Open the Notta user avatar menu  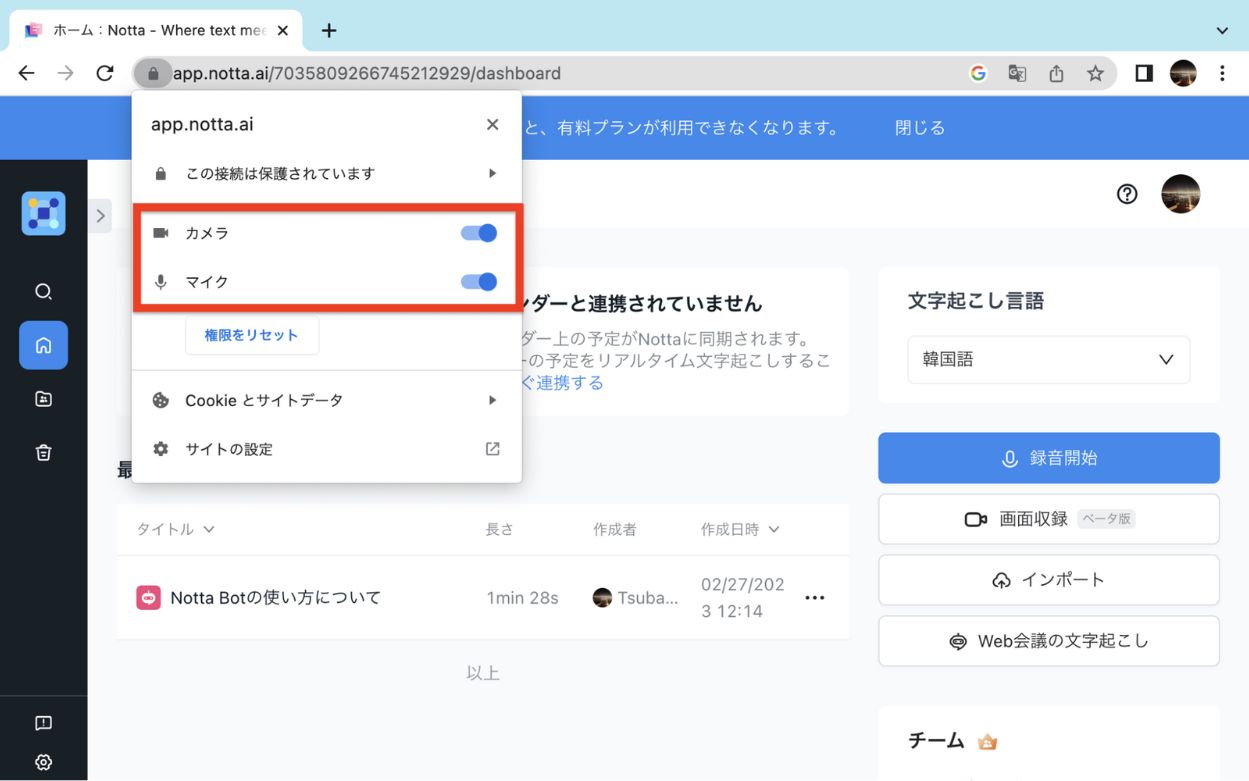1180,194
